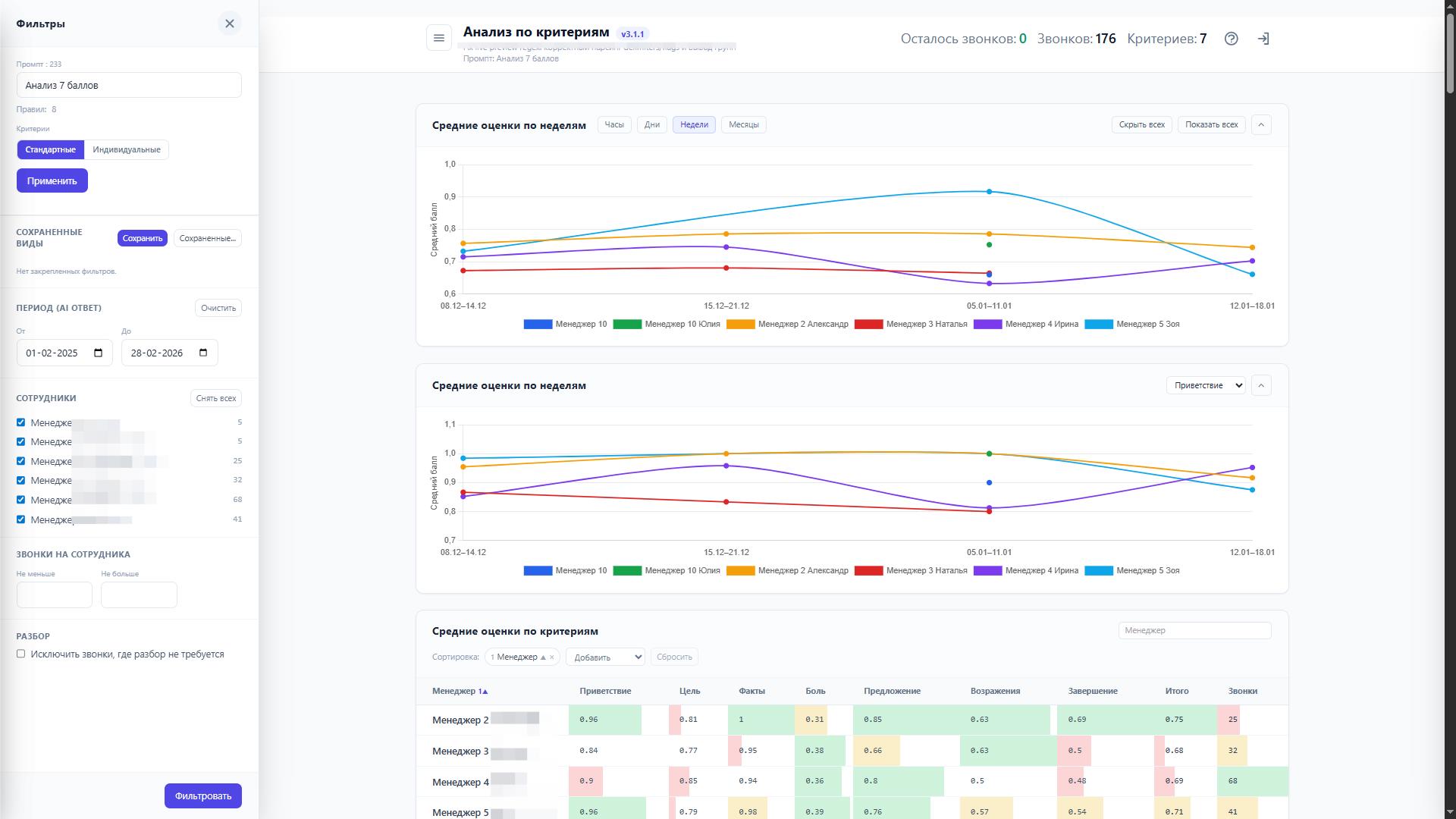Close the Фильтры panel with X icon

pos(229,24)
